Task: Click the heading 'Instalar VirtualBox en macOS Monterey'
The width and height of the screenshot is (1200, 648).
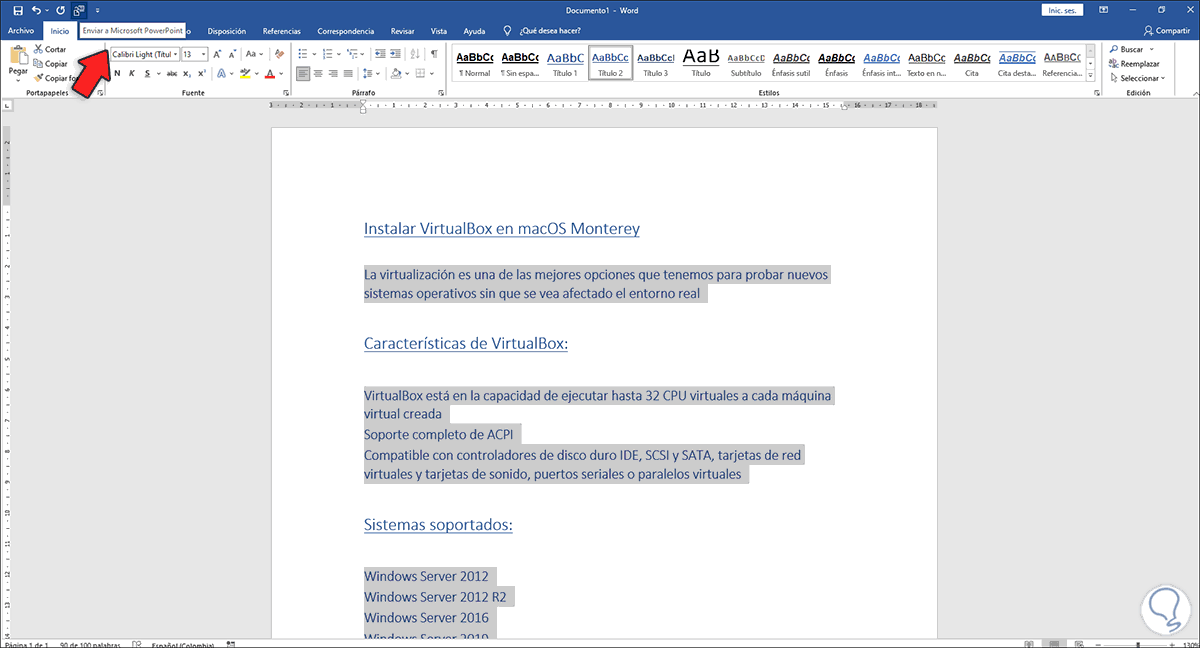Action: [502, 228]
